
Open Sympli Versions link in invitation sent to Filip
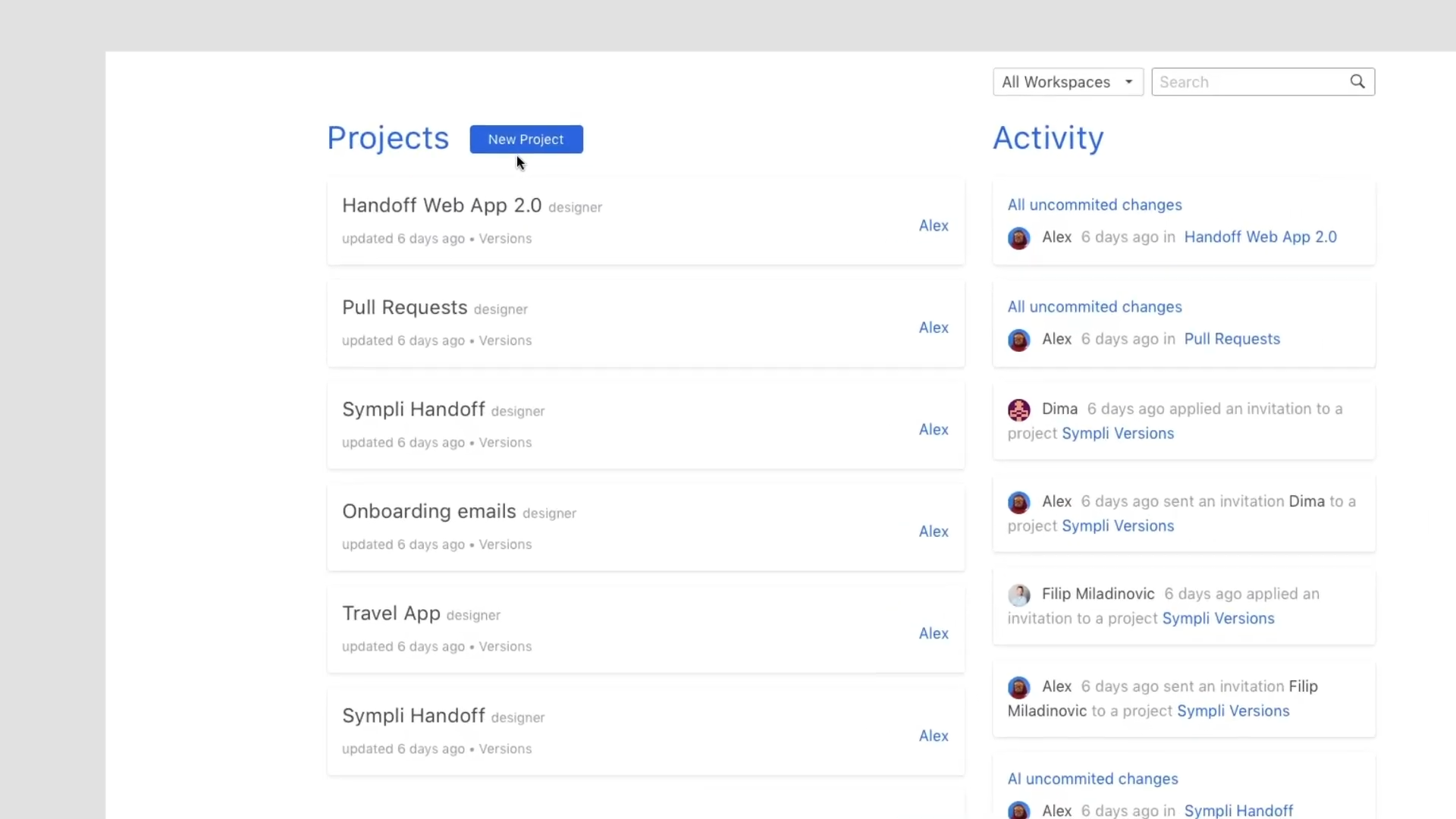point(1233,711)
